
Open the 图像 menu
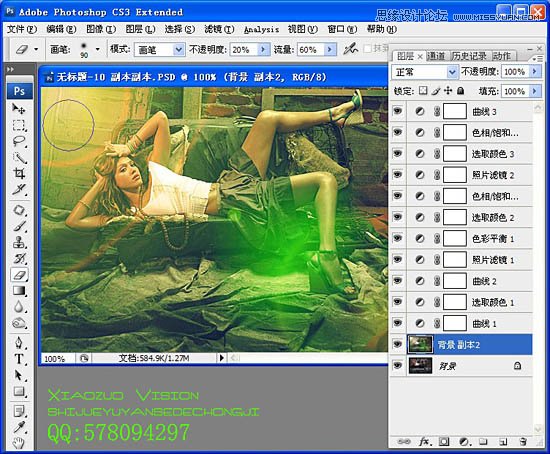pos(101,29)
